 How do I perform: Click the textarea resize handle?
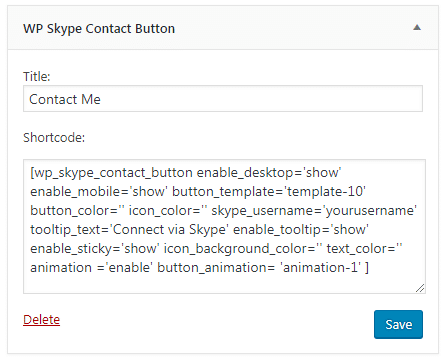point(420,288)
